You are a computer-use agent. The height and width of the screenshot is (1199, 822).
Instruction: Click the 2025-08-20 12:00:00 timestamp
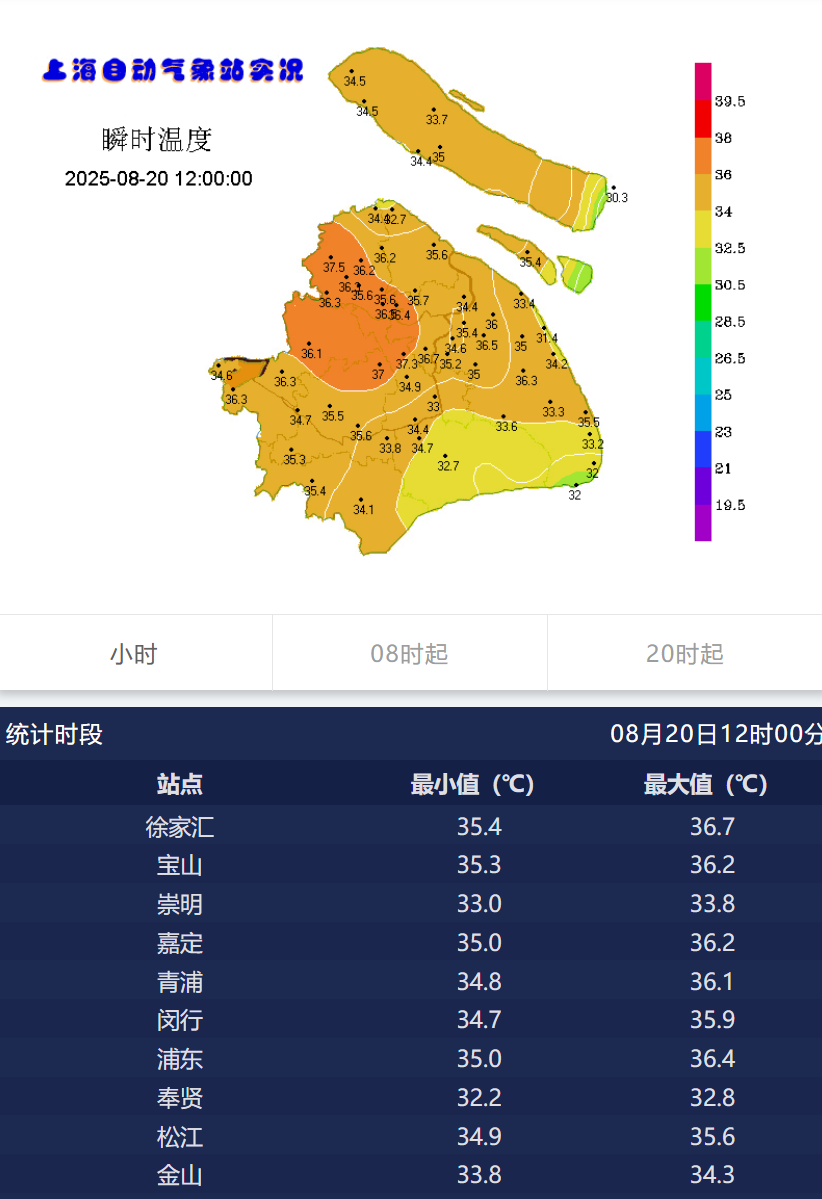(158, 179)
